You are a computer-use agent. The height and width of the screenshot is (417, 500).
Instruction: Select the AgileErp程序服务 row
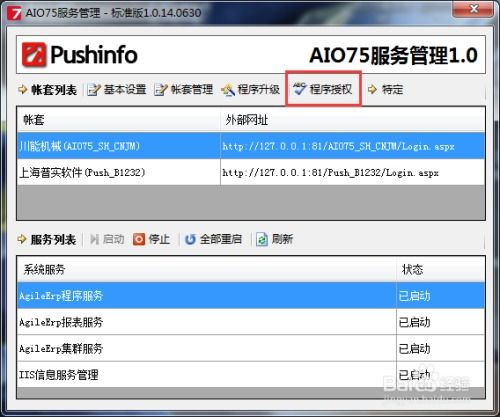click(251, 295)
